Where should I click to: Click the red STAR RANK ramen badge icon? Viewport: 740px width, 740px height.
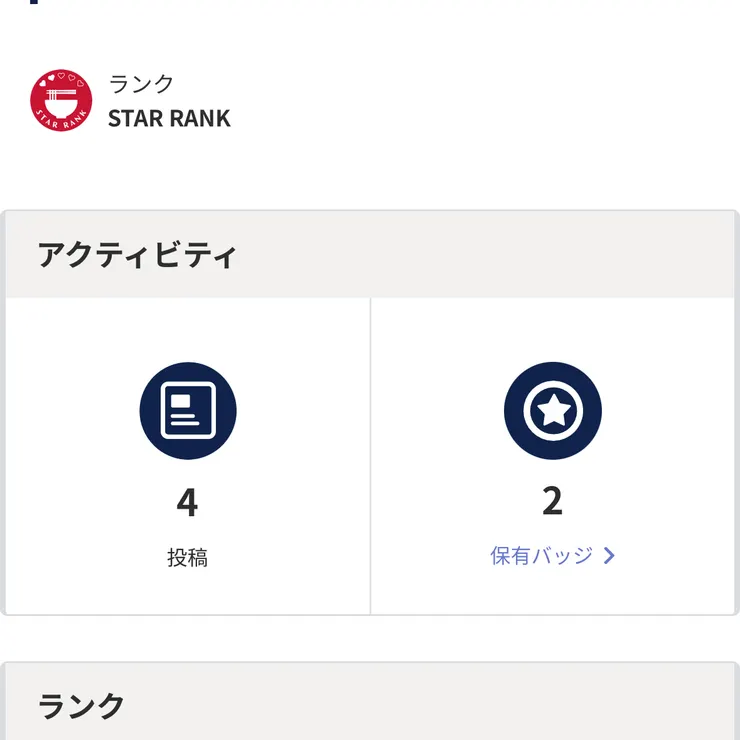[61, 101]
